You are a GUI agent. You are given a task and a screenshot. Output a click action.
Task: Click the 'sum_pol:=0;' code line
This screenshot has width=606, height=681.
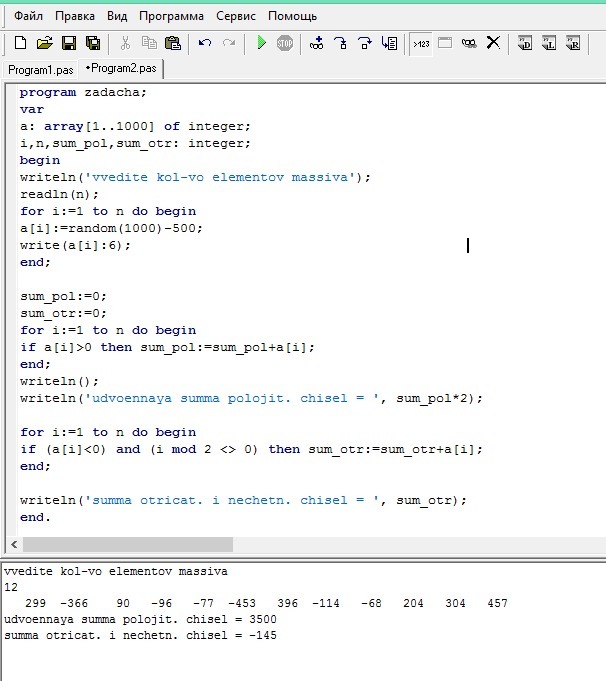click(x=63, y=296)
